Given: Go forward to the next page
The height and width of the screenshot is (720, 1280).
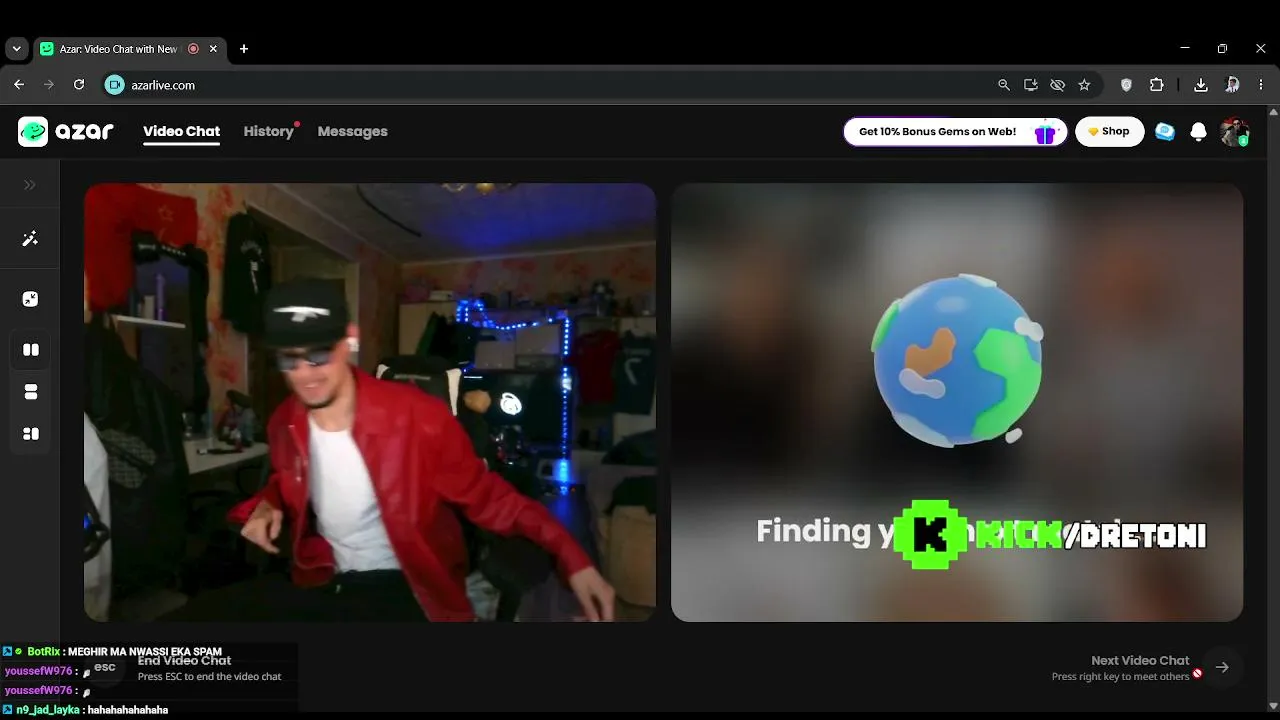Looking at the screenshot, I should pyautogui.click(x=49, y=85).
